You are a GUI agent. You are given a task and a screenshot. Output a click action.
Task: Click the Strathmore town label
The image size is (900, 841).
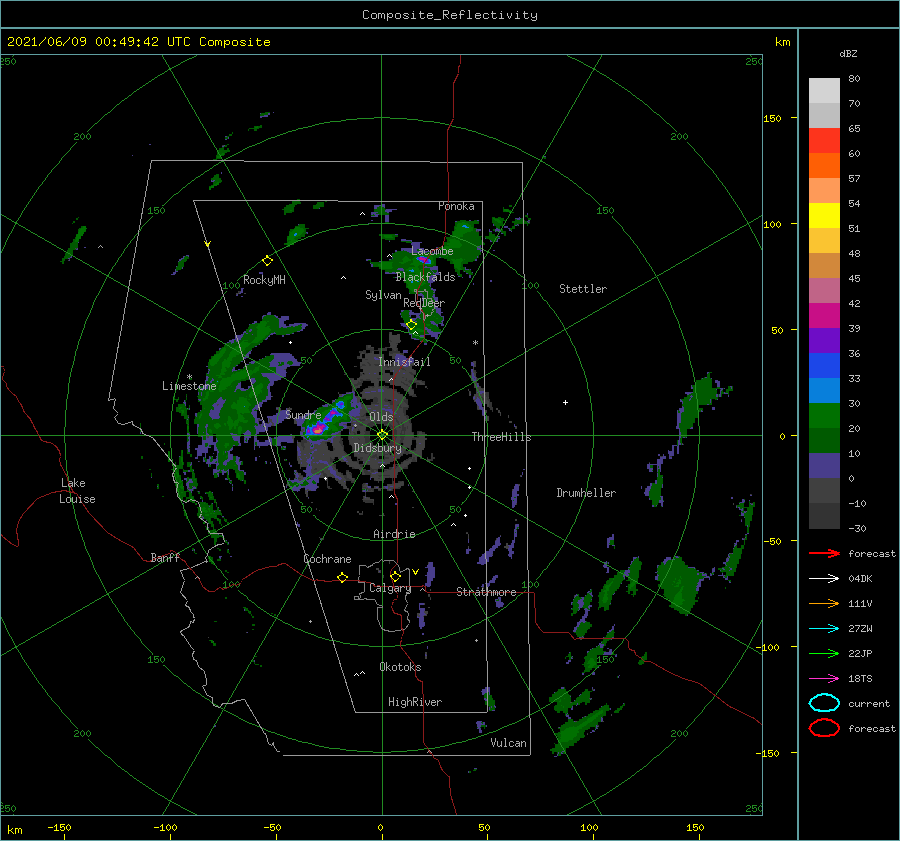pyautogui.click(x=486, y=592)
